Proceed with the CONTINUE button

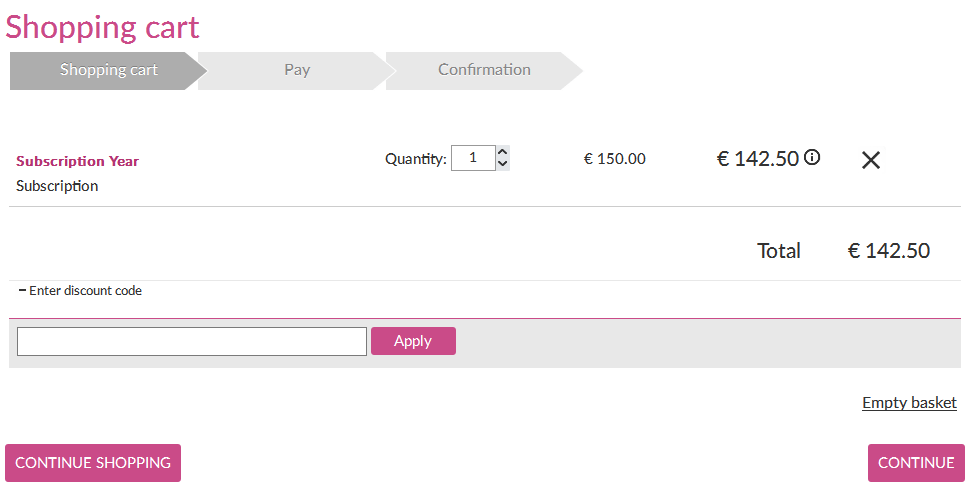pos(916,463)
